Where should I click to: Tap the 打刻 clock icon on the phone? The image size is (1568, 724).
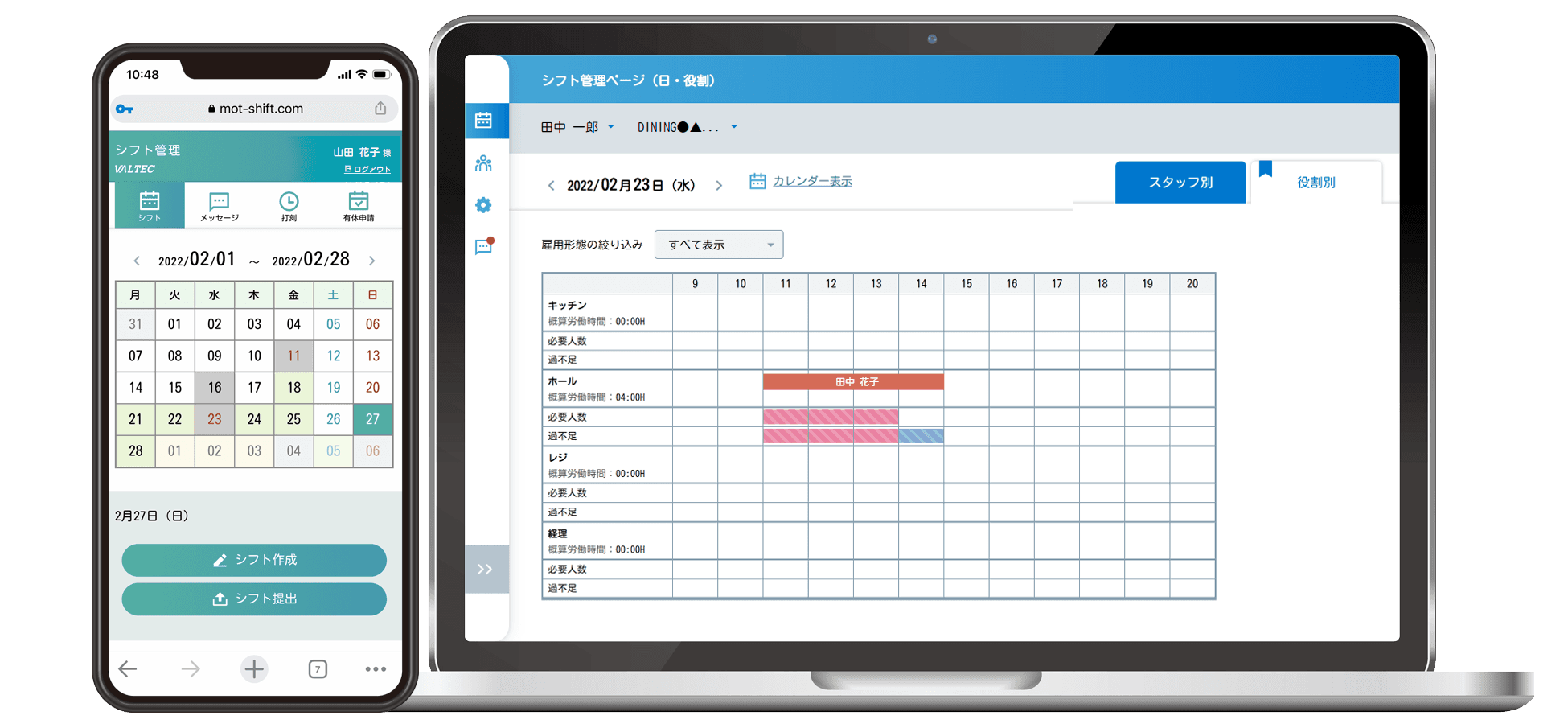(x=289, y=206)
